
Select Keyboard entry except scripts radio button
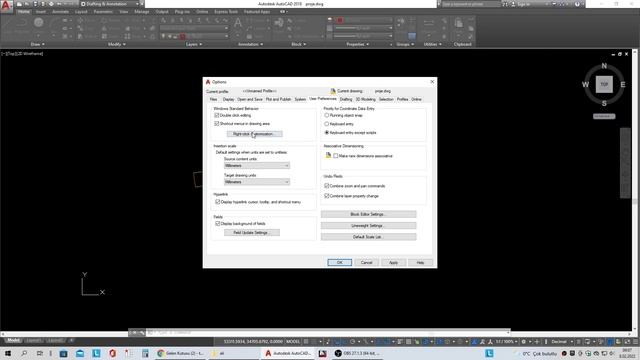tap(327, 133)
